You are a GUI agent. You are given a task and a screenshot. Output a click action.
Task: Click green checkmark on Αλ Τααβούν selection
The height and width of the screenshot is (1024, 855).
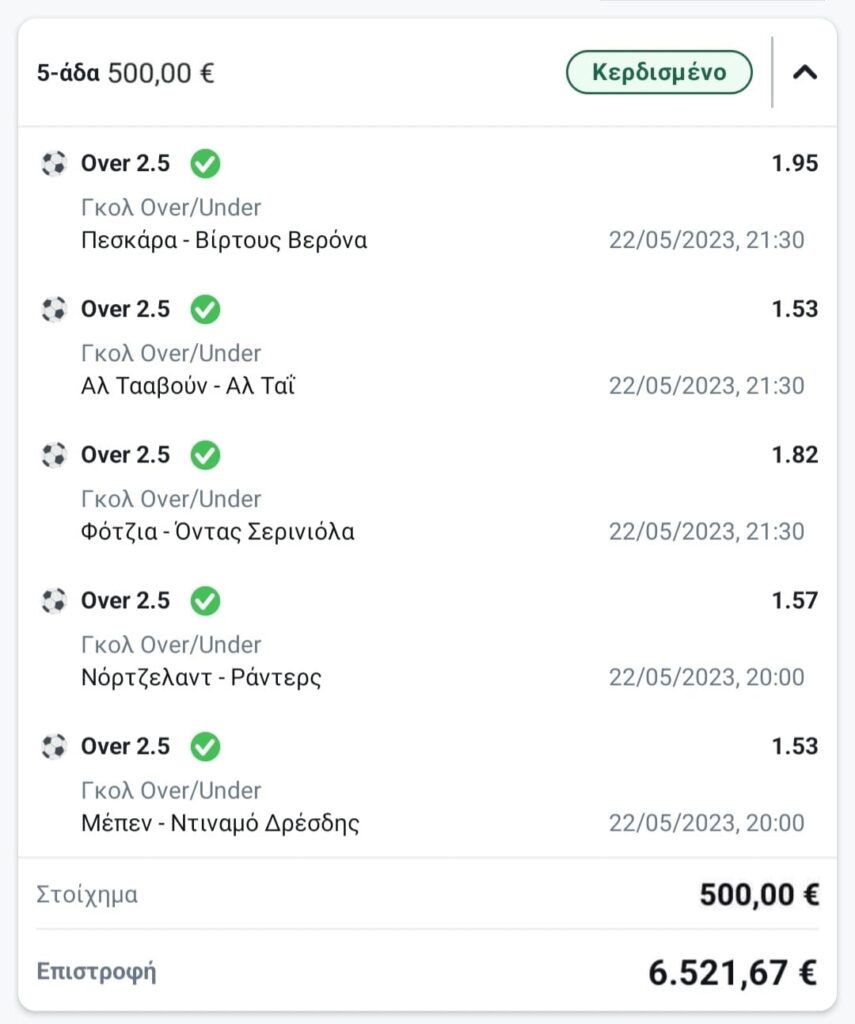[x=205, y=309]
